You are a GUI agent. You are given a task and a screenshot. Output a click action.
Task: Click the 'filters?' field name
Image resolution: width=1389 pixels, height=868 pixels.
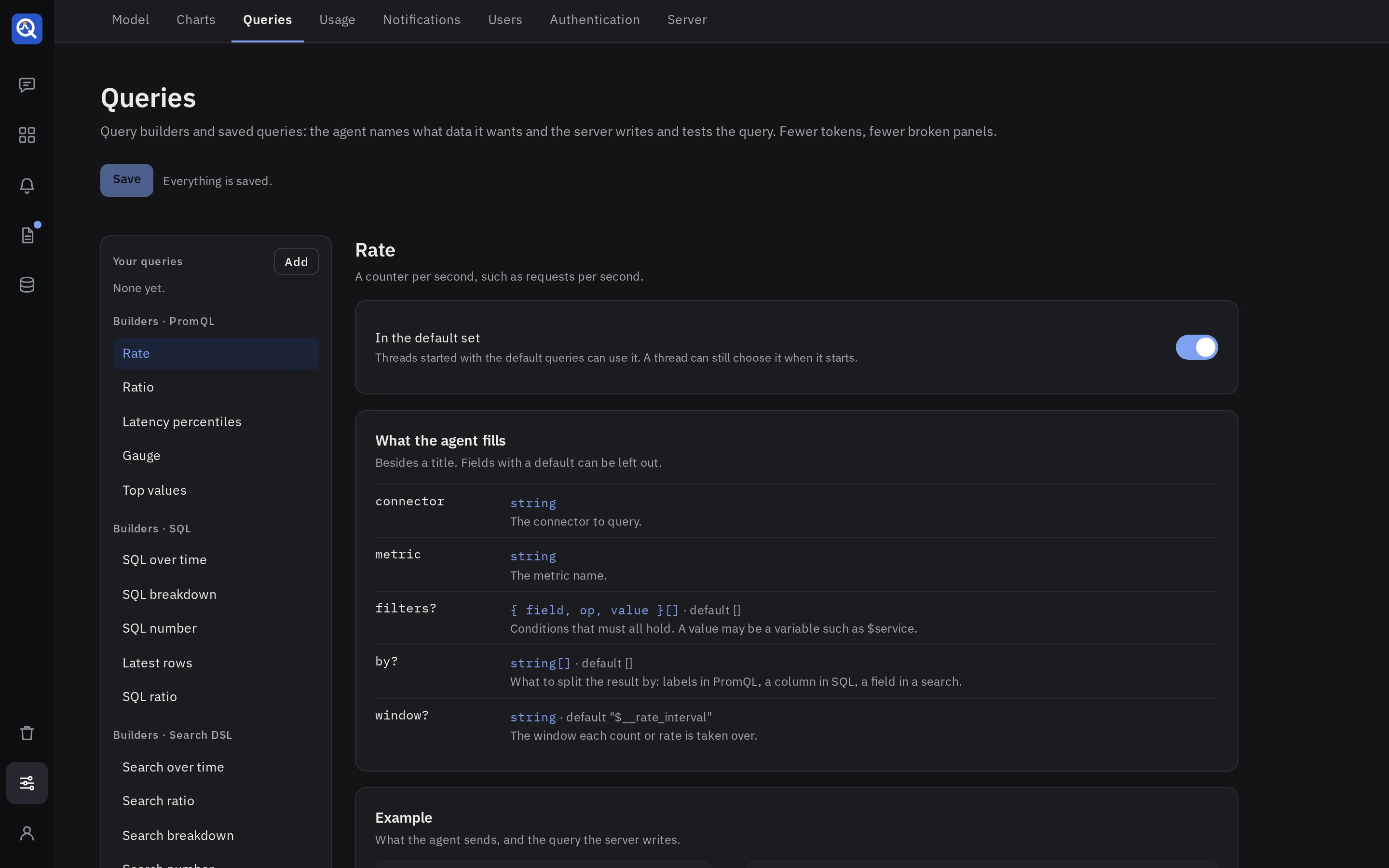click(406, 608)
